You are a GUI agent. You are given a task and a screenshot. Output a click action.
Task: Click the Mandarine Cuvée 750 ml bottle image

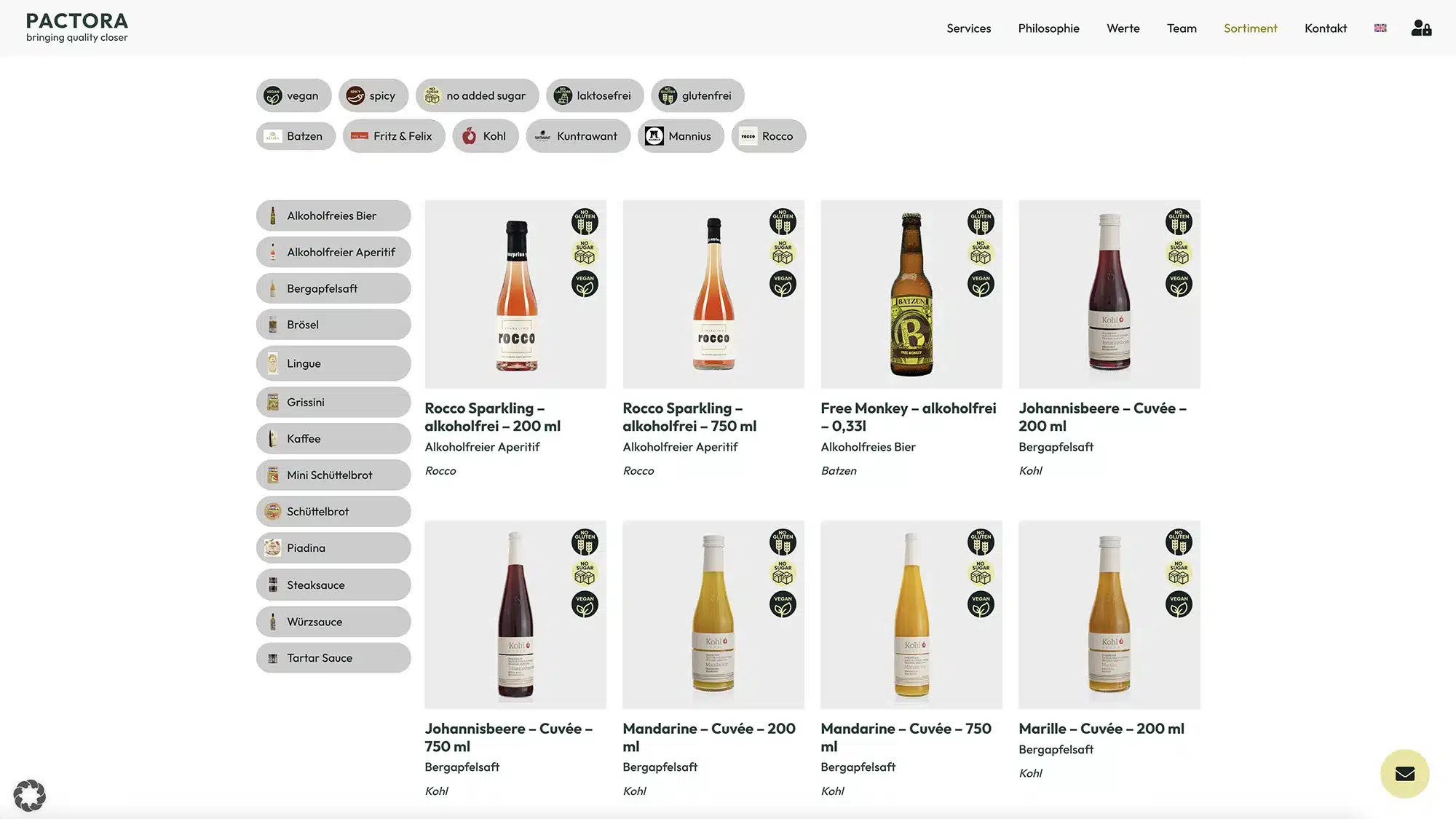[911, 614]
